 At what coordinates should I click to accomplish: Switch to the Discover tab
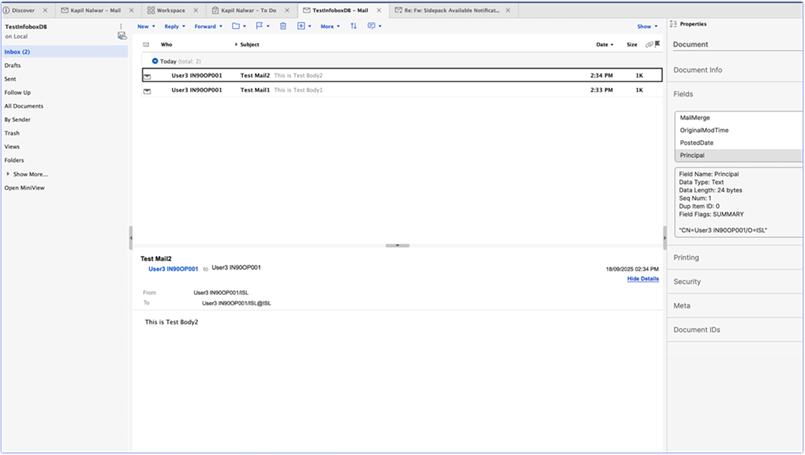(23, 10)
